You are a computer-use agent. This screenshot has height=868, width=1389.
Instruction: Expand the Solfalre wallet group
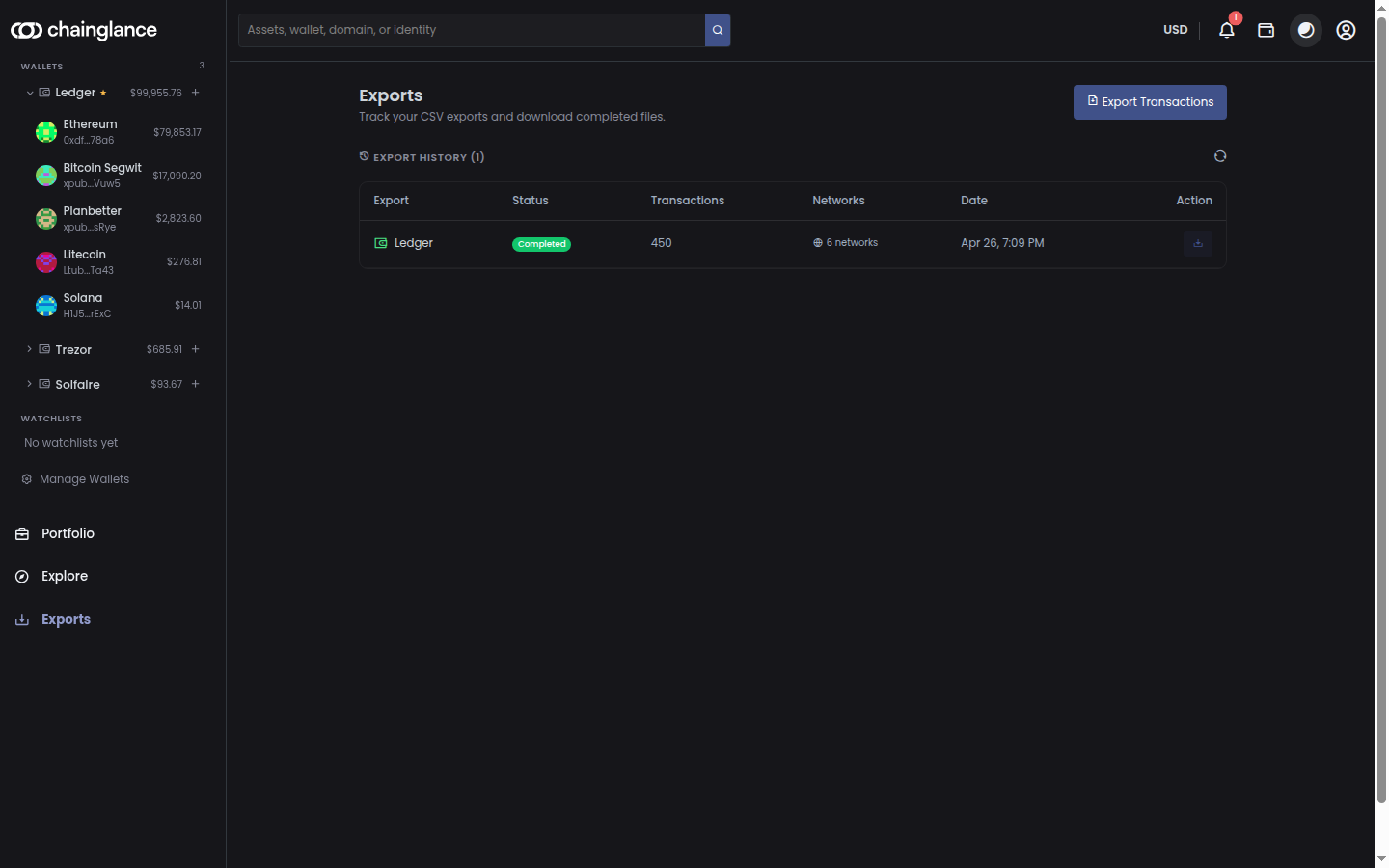(30, 384)
